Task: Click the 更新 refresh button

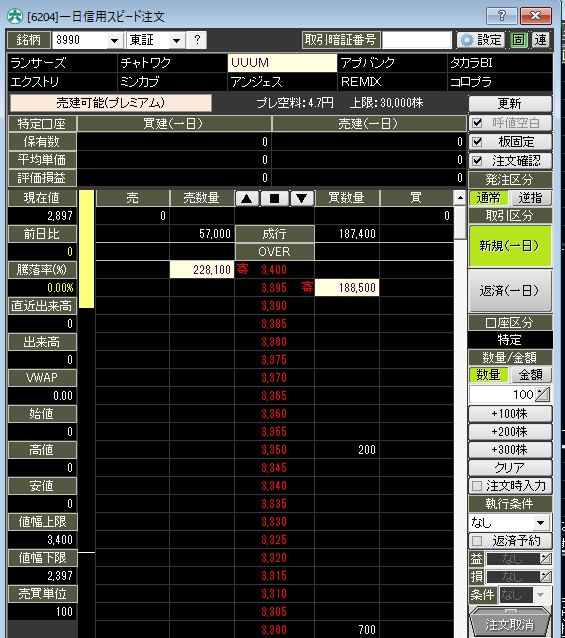Action: pyautogui.click(x=510, y=103)
